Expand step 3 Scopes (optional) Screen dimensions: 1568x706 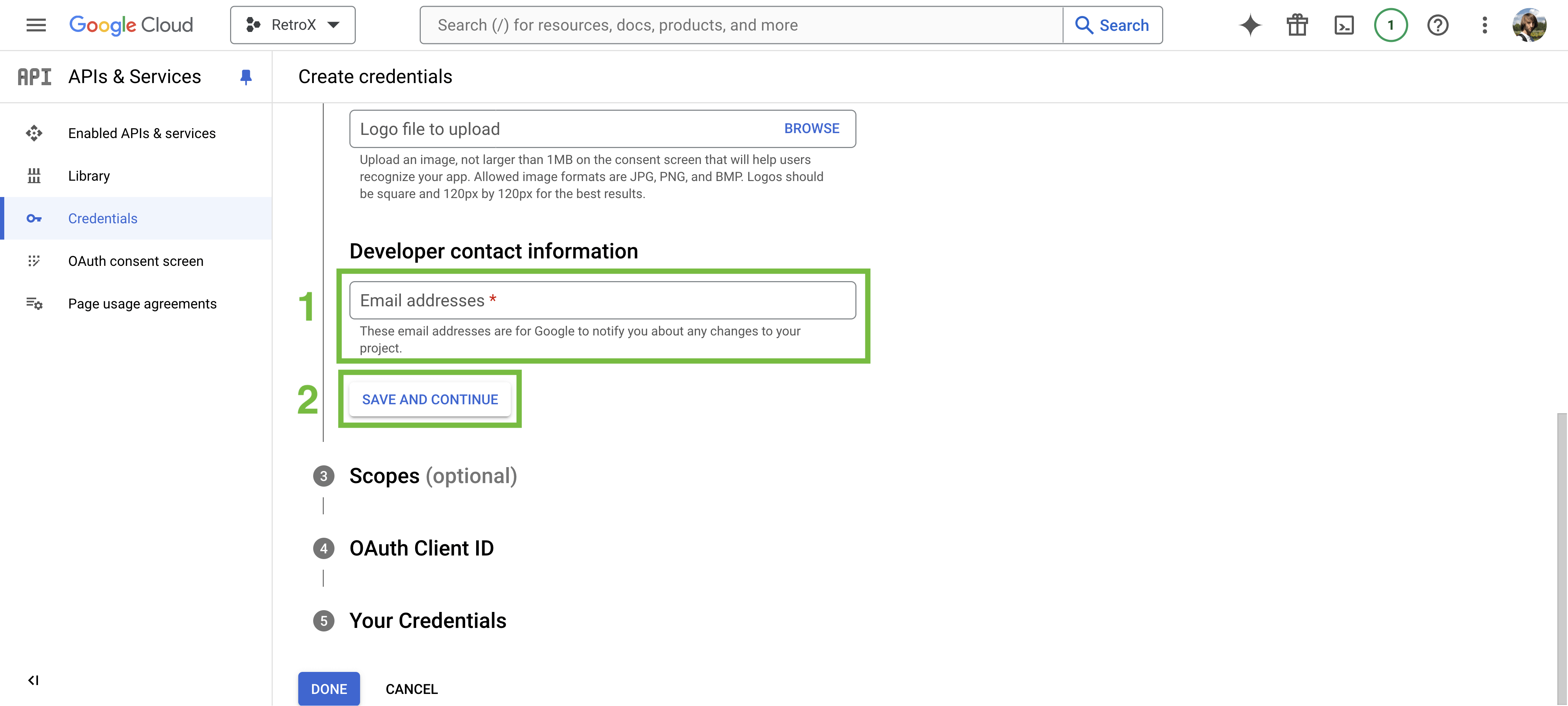click(x=433, y=476)
